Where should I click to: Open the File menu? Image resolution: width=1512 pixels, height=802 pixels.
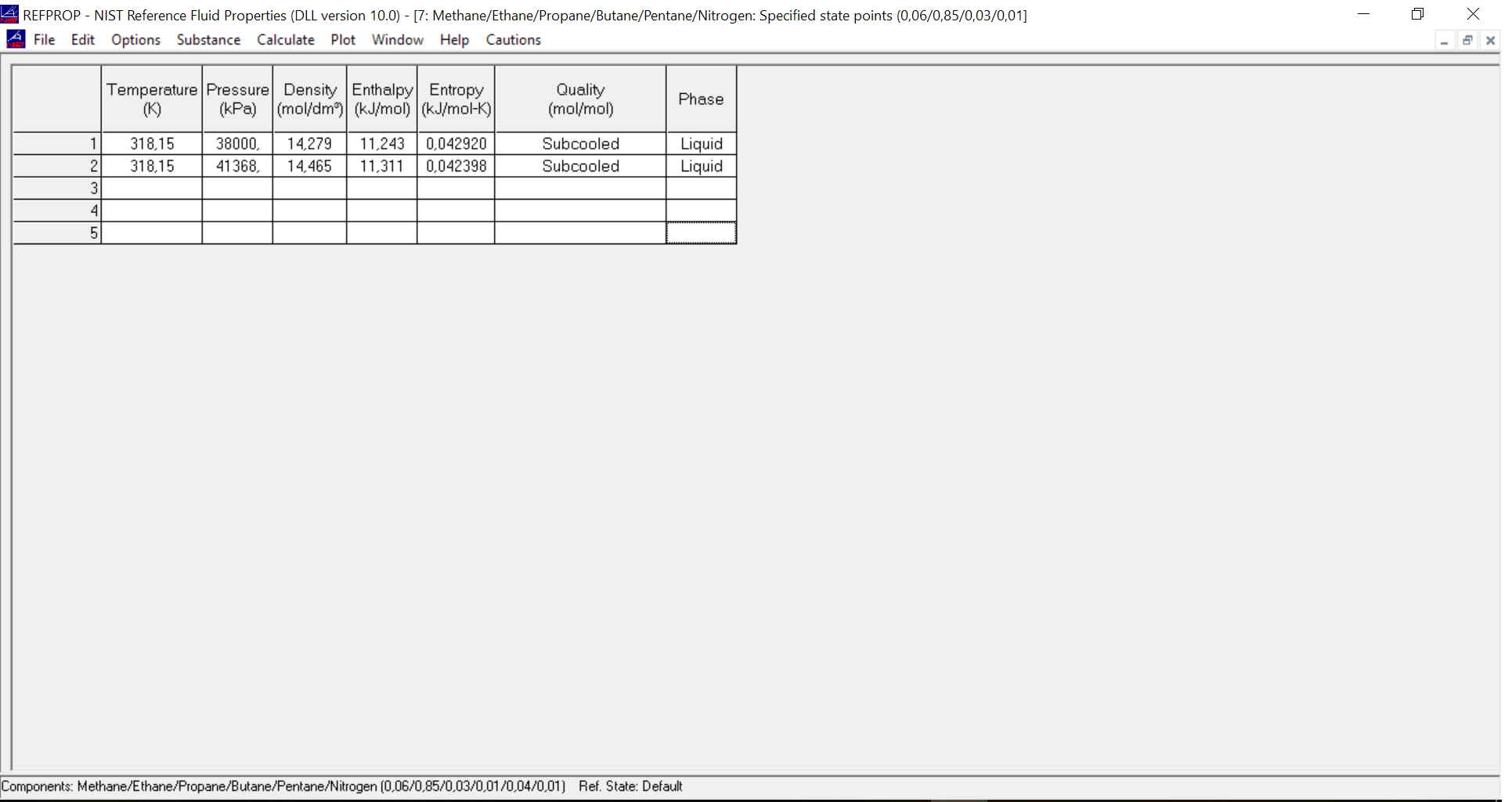point(45,40)
